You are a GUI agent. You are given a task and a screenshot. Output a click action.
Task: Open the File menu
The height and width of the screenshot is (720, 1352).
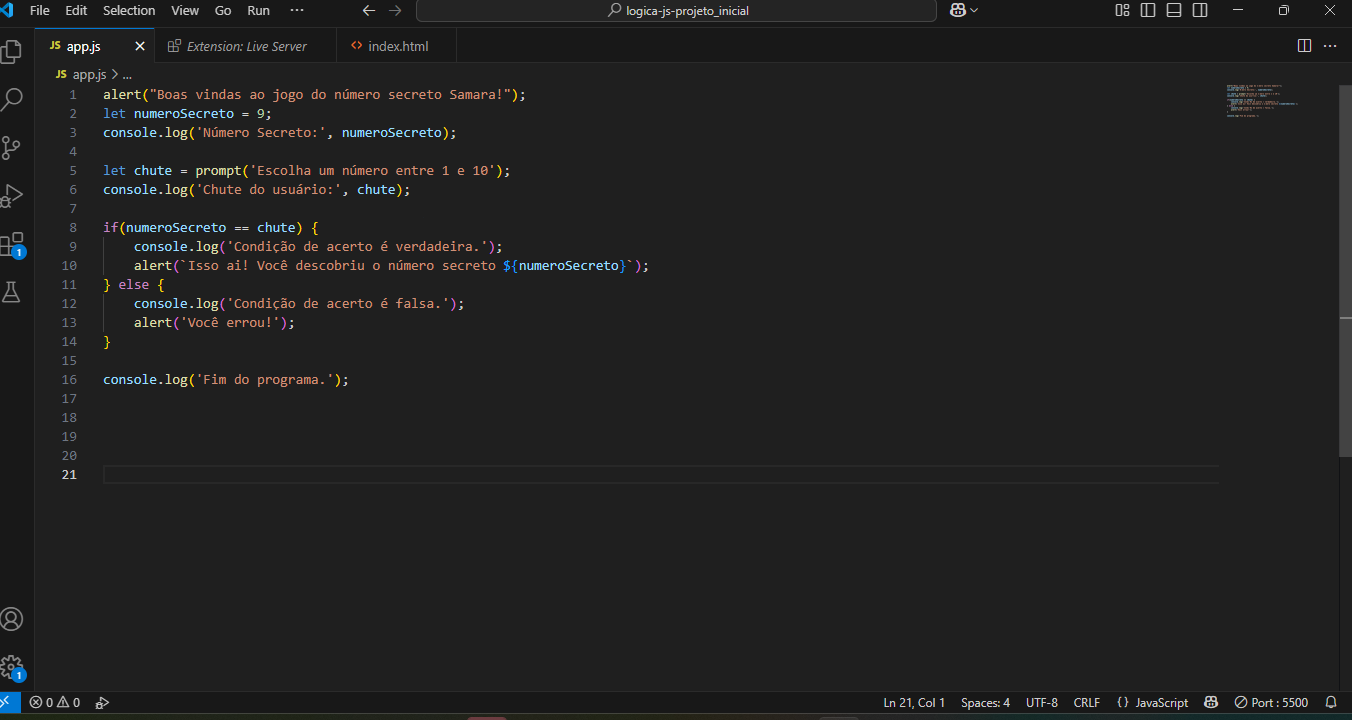[40, 11]
